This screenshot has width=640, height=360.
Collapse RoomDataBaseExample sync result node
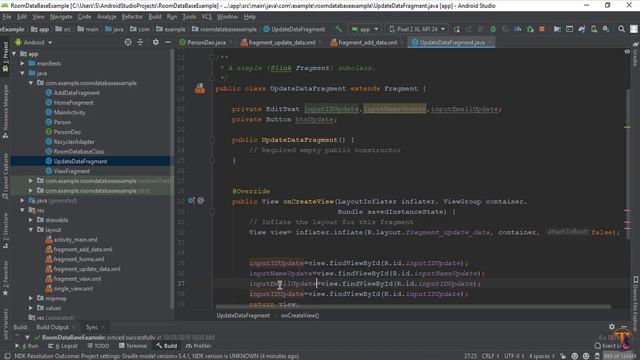tap(27, 337)
